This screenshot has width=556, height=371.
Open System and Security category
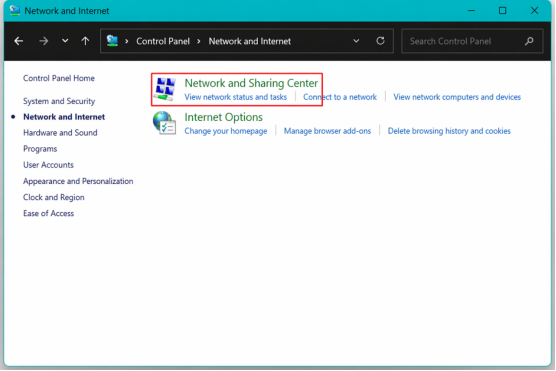click(59, 101)
